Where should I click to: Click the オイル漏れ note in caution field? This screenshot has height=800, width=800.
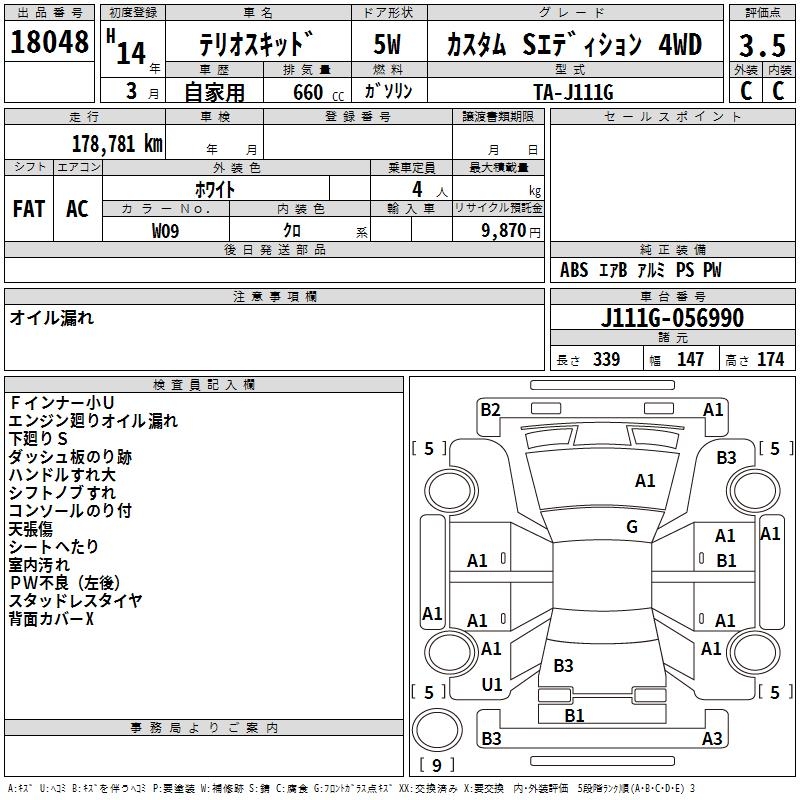coord(52,318)
